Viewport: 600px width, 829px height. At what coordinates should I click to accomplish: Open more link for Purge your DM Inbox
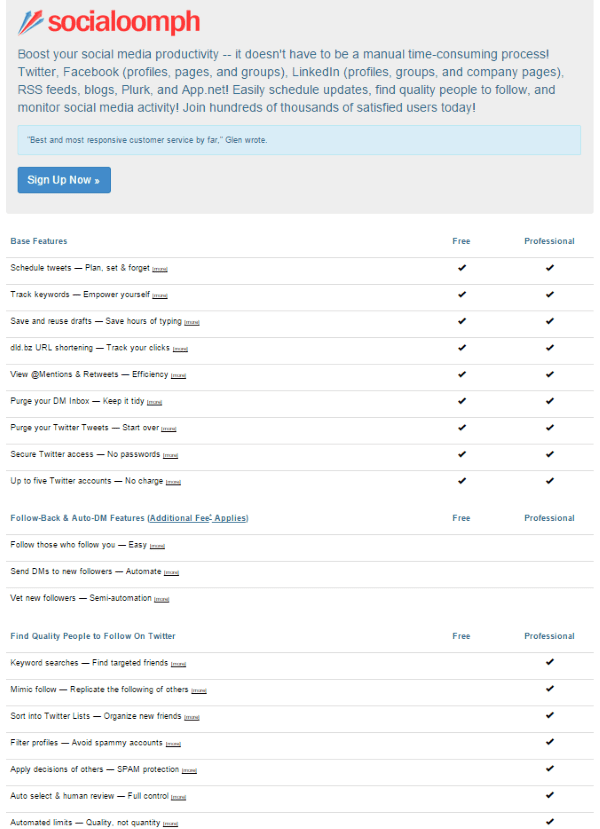pos(154,402)
